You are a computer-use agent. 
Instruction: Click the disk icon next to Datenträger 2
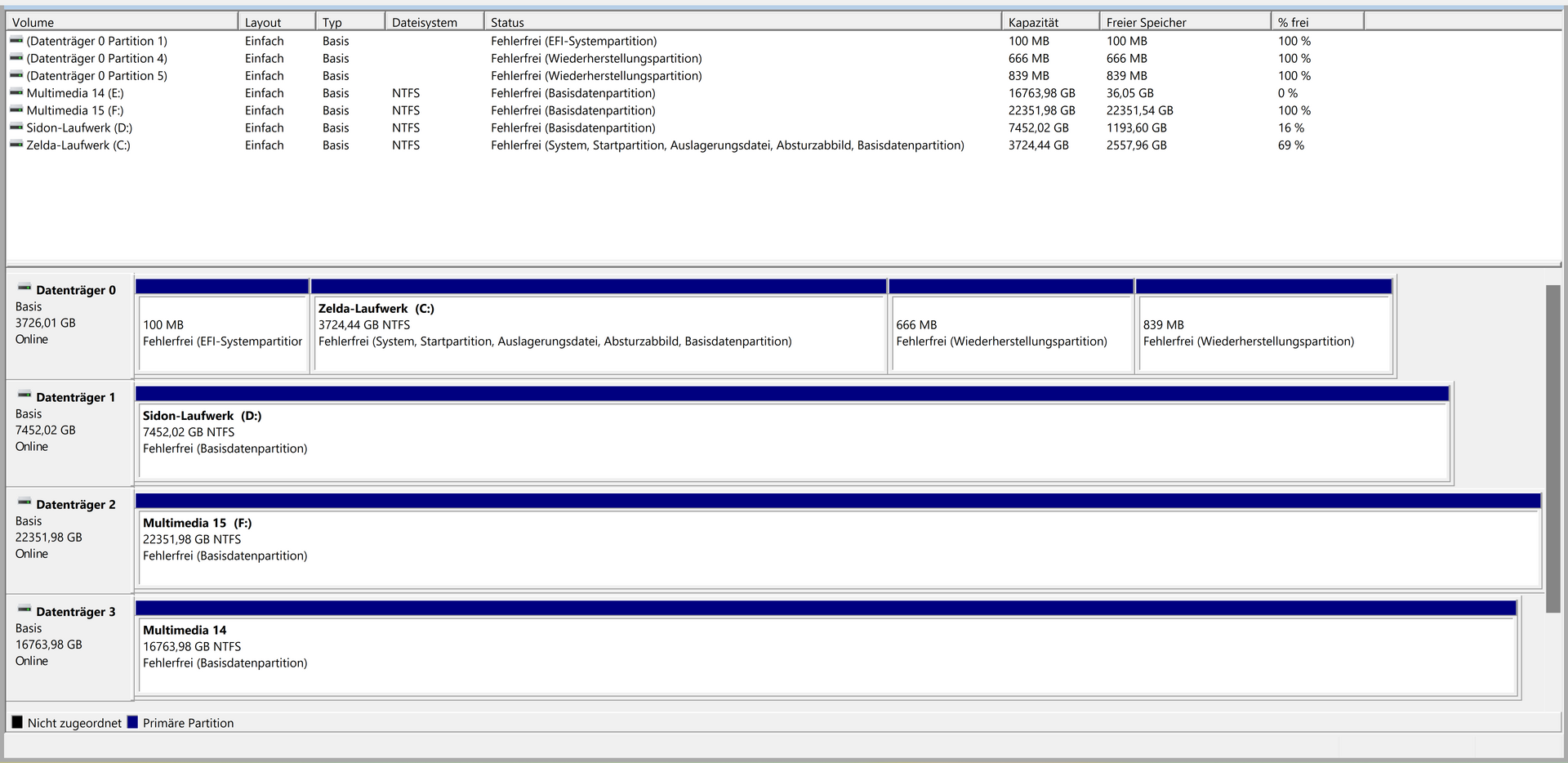(24, 502)
